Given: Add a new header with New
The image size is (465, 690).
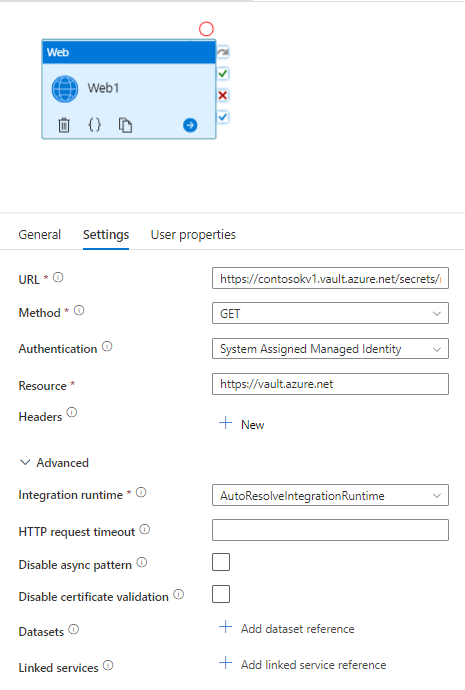Looking at the screenshot, I should coord(242,424).
